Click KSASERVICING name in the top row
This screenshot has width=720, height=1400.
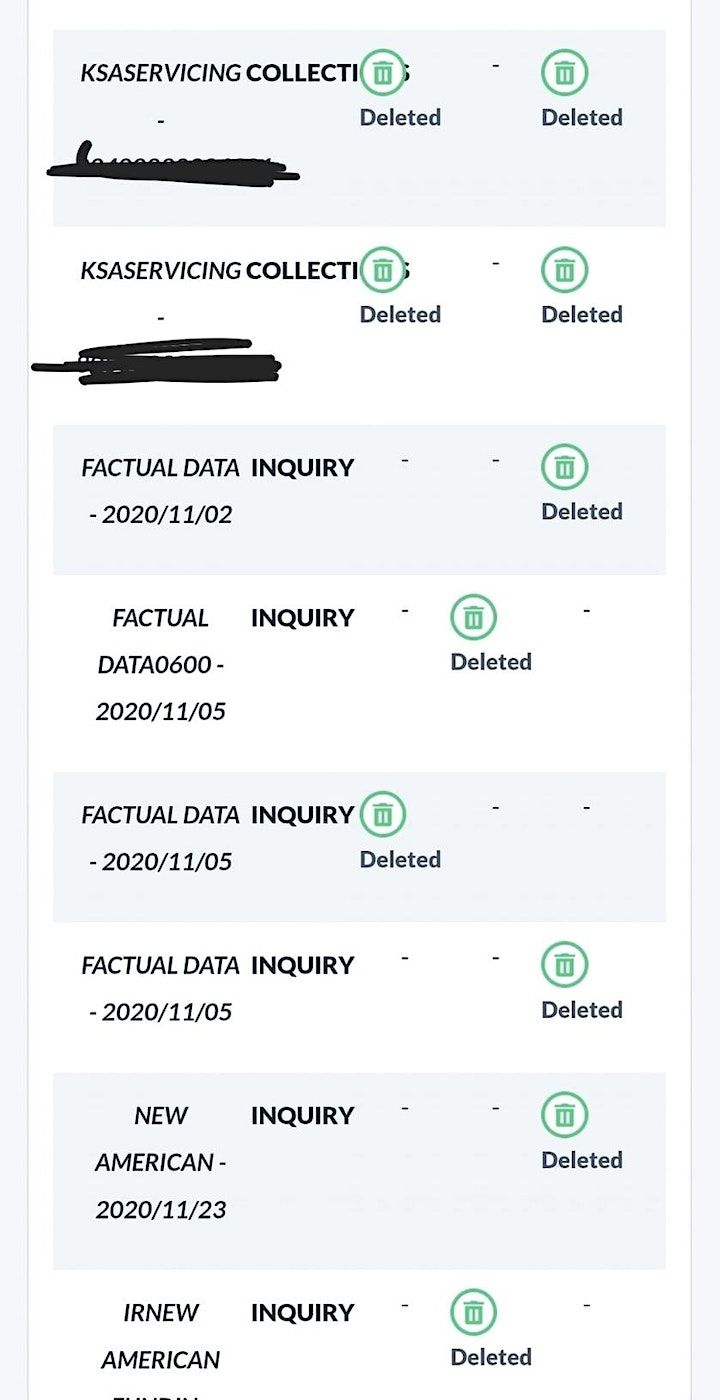click(x=160, y=73)
